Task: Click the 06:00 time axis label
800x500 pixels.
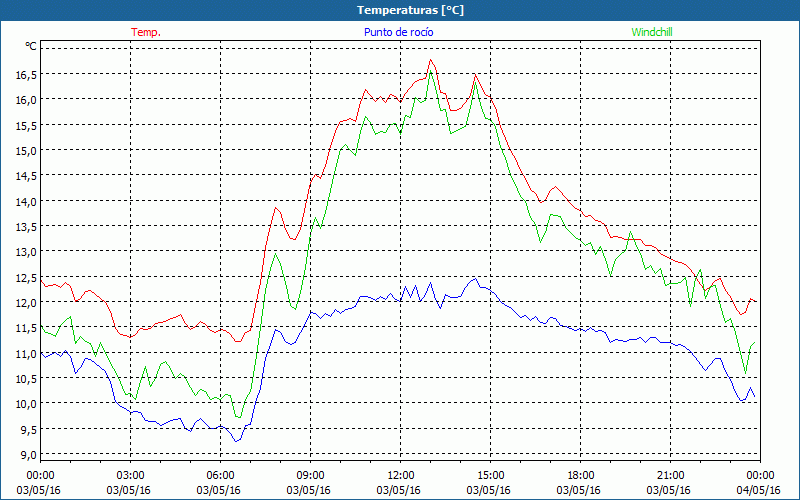Action: pos(219,476)
